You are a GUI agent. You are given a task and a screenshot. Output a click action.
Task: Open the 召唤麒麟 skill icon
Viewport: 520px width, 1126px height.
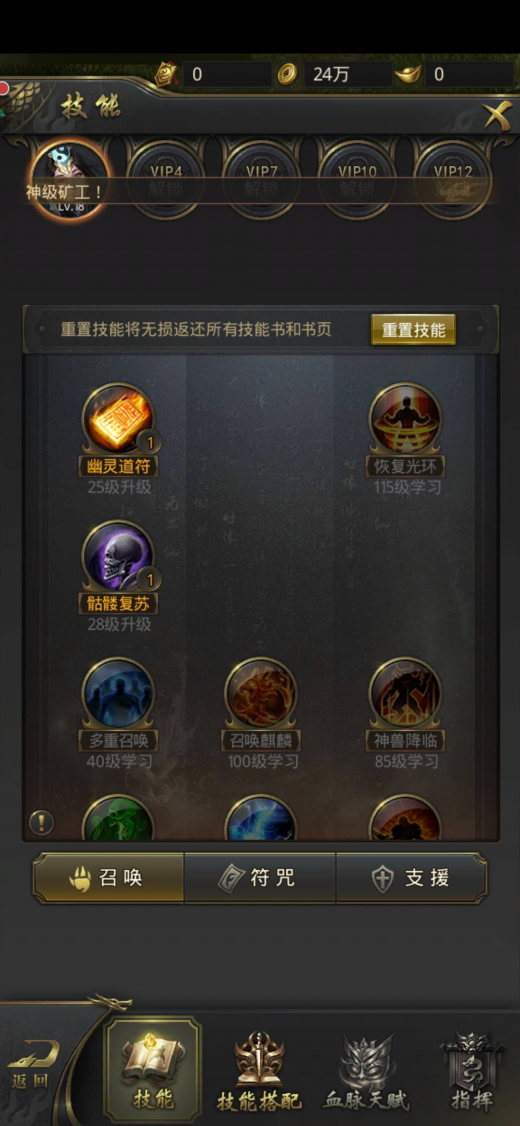[261, 694]
